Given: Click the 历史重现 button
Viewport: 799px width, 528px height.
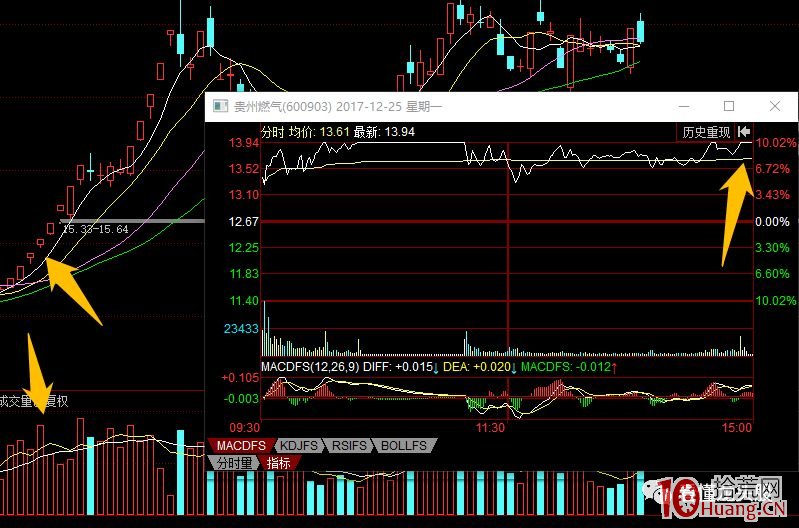Looking at the screenshot, I should 706,132.
